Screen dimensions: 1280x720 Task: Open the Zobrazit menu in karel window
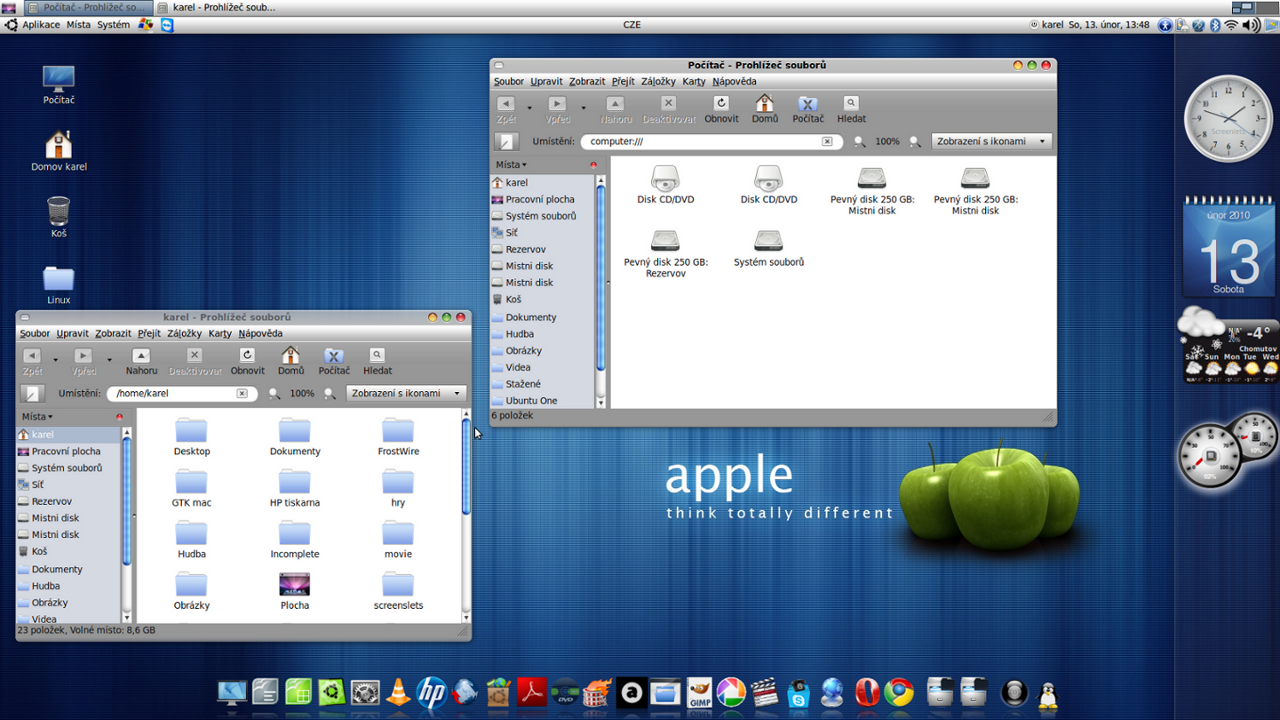pyautogui.click(x=113, y=334)
